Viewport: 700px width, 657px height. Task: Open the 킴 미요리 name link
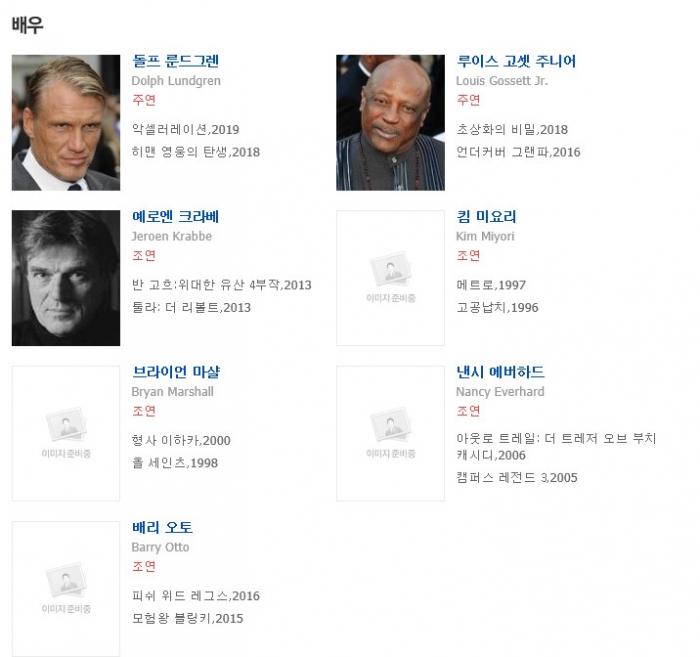coord(486,216)
